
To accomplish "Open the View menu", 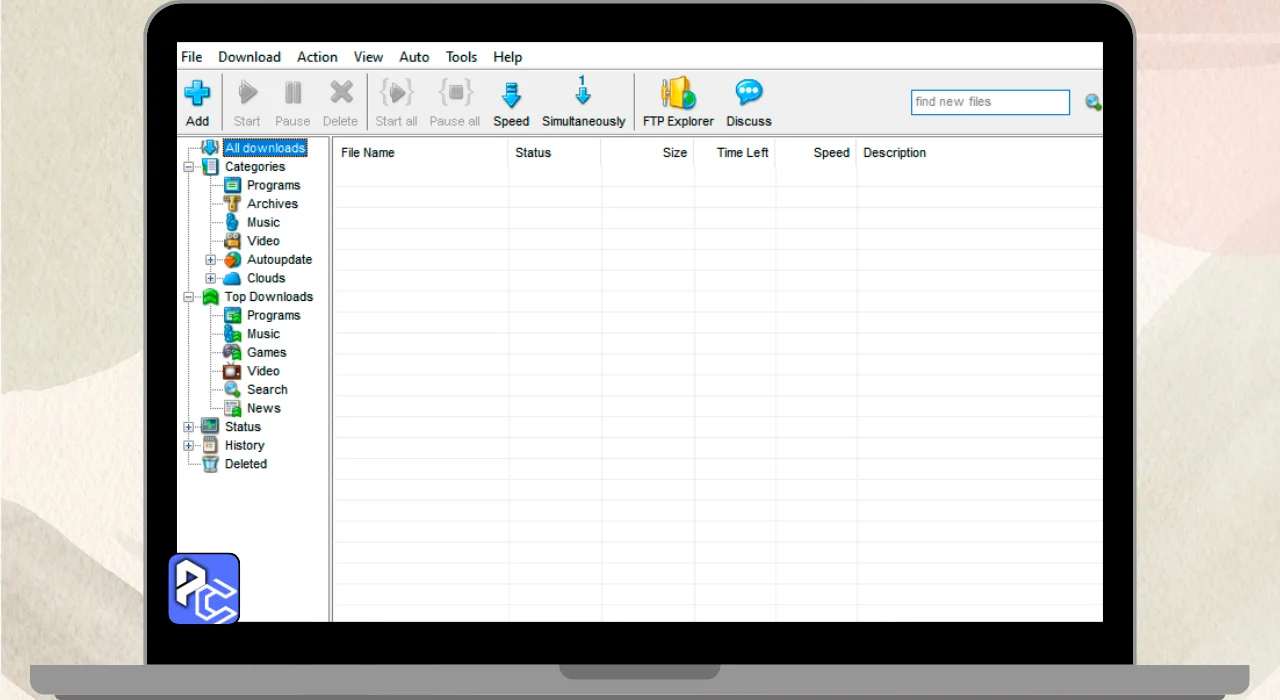I will (x=368, y=57).
